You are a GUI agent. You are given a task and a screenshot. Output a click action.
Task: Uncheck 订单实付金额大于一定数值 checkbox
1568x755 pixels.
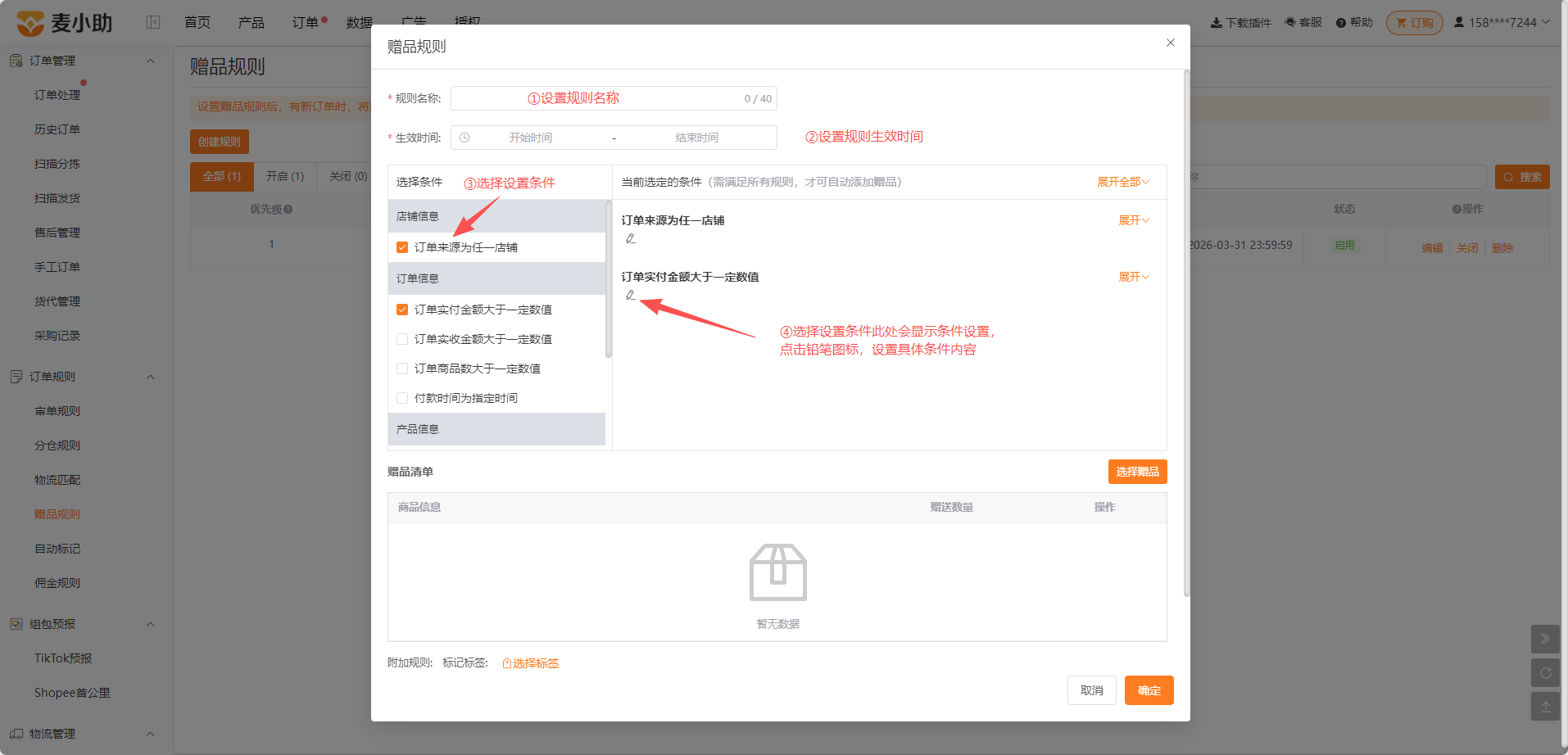(x=402, y=310)
